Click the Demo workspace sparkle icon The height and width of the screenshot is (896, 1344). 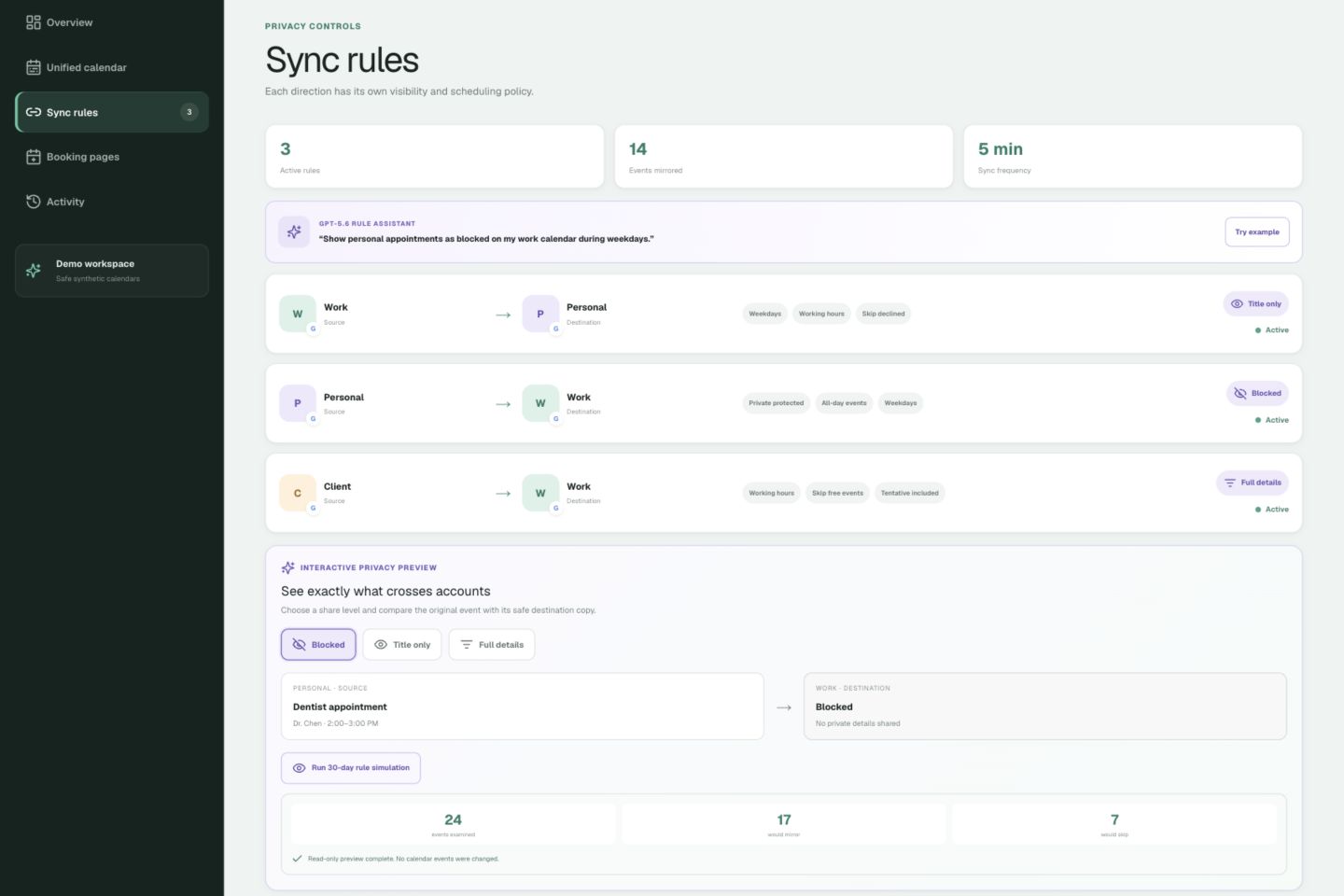[34, 271]
